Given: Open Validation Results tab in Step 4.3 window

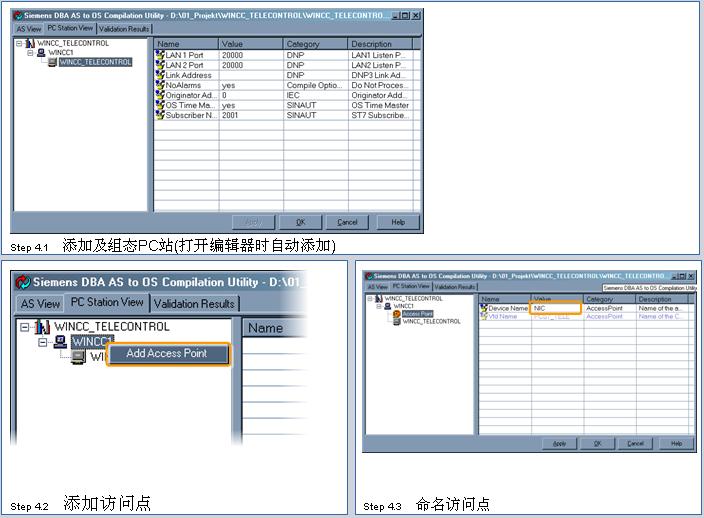Looking at the screenshot, I should [x=455, y=286].
